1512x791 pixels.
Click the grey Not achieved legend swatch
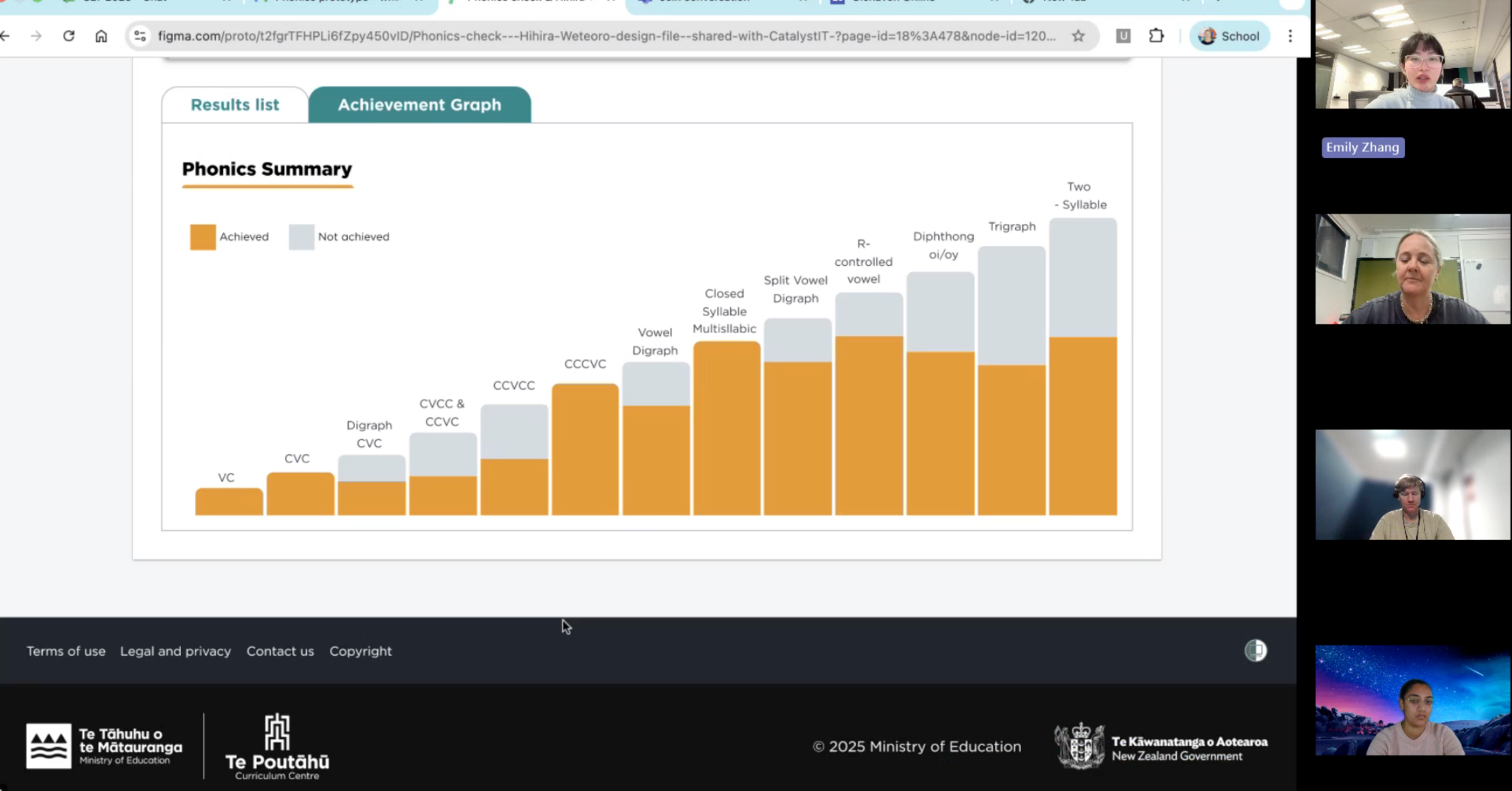tap(301, 237)
